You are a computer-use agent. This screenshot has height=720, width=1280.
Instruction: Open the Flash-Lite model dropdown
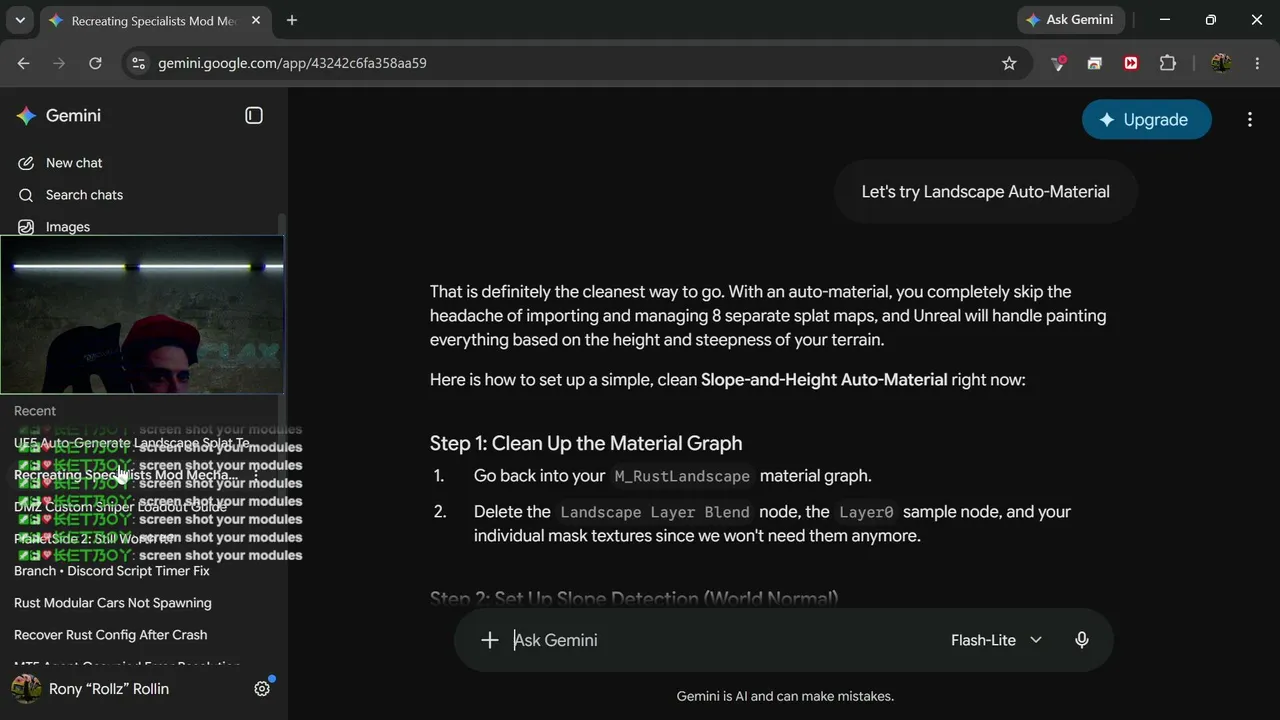point(996,640)
